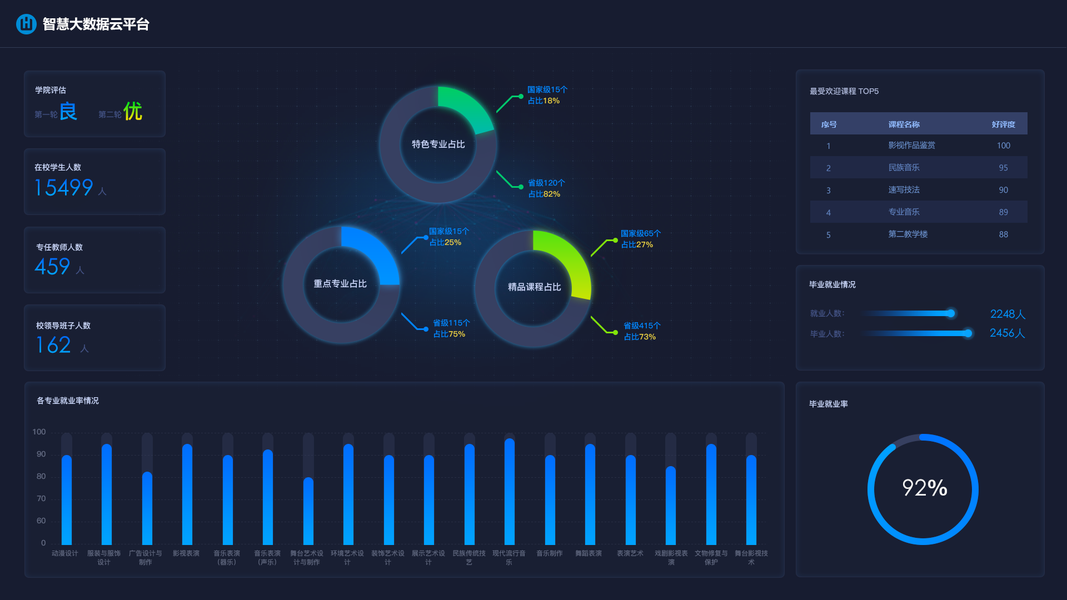Click the 专任教师人数 card title
The width and height of the screenshot is (1067, 600).
click(59, 247)
